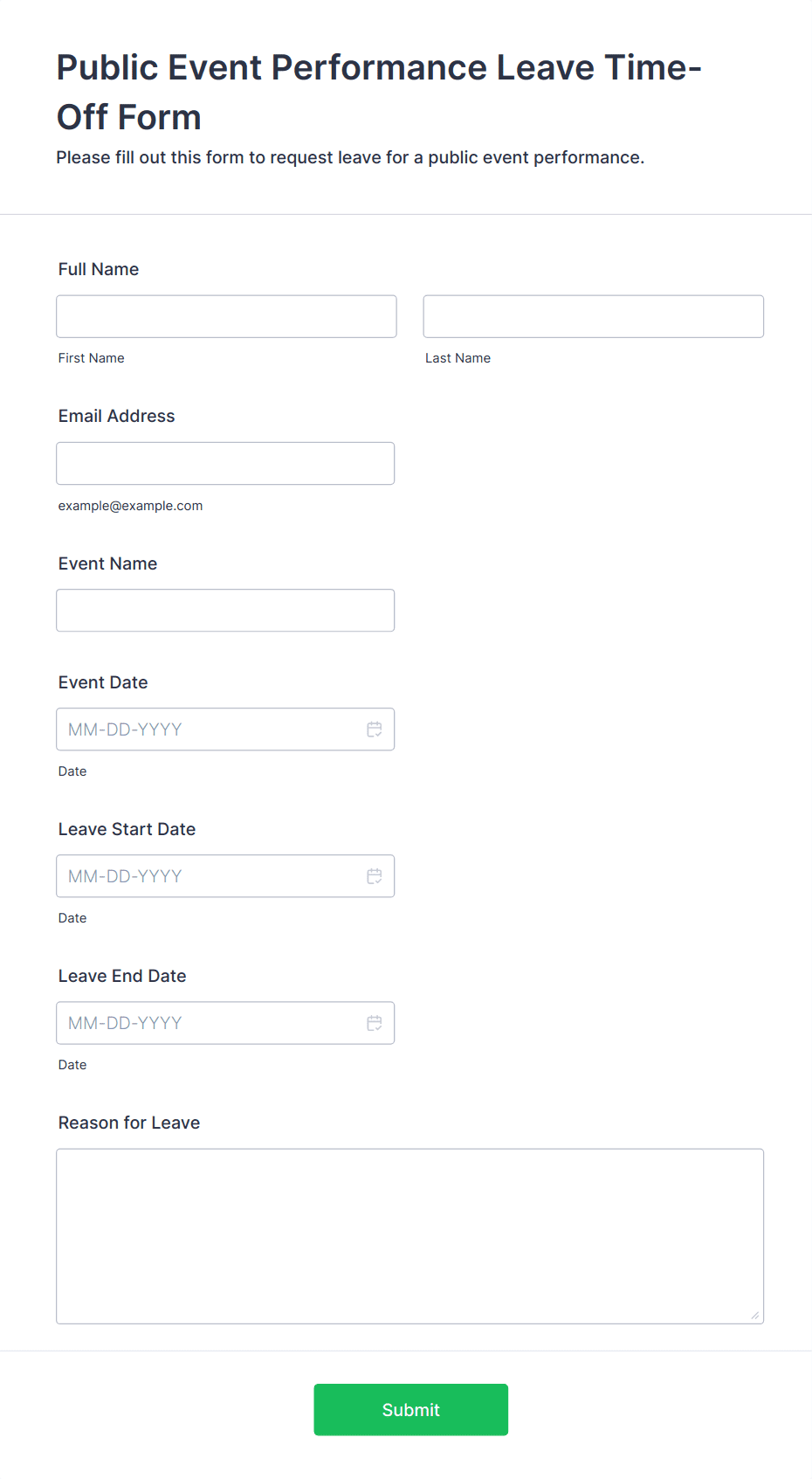Click the Leave Start Date label

(x=127, y=829)
